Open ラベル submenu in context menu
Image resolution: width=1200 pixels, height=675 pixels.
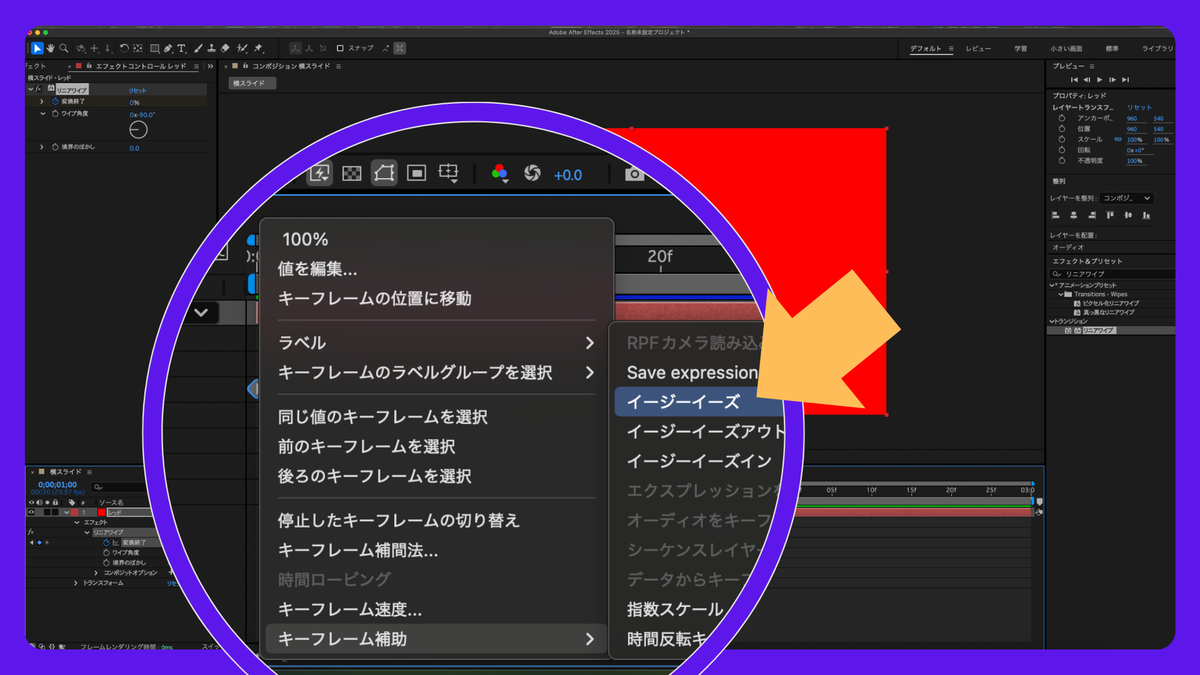(x=436, y=343)
